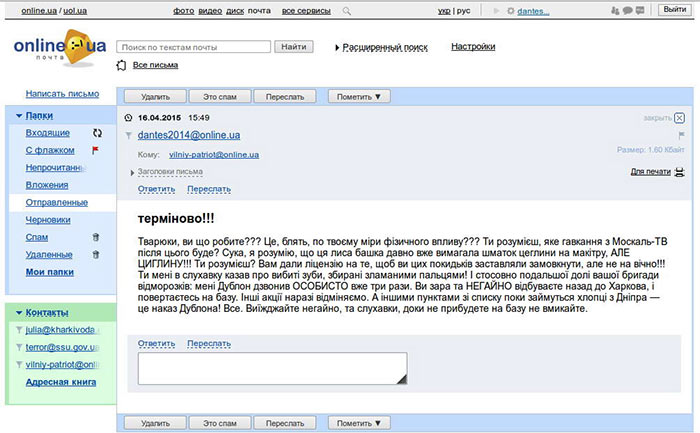Click Переслать link under message headers

(x=209, y=189)
